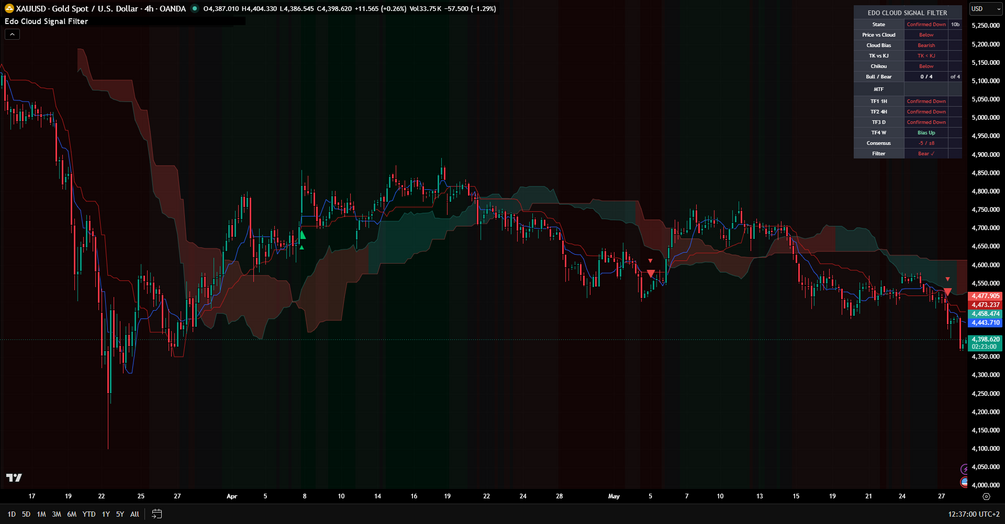Set range to YTD
Viewport: 1005px width, 524px height.
tap(89, 514)
